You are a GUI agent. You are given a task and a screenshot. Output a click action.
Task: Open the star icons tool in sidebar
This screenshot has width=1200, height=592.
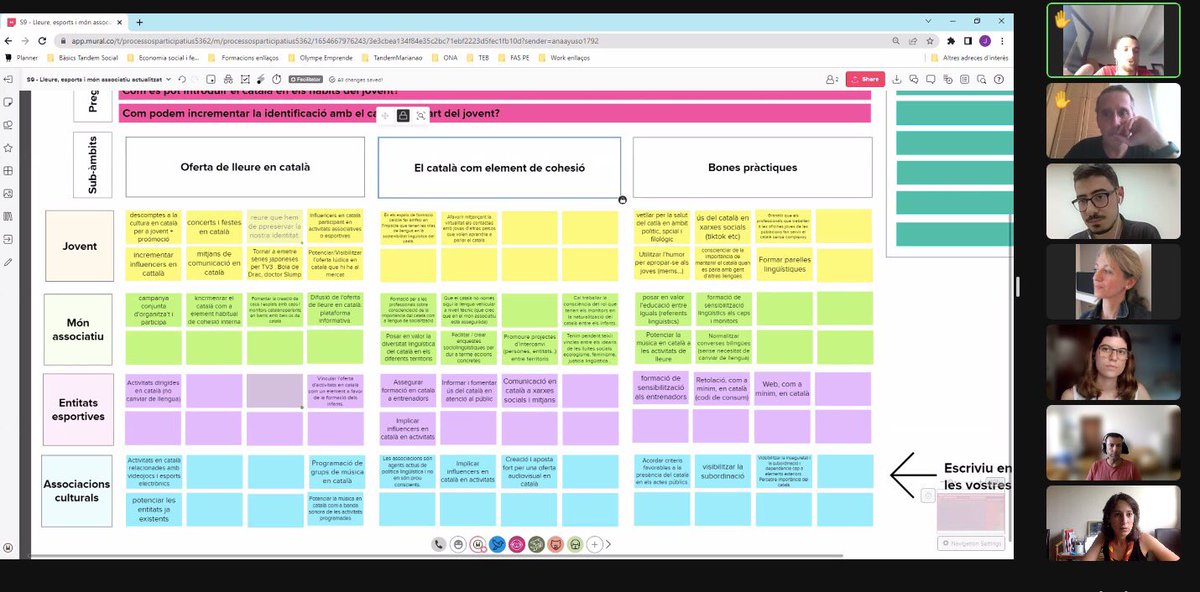[8, 148]
